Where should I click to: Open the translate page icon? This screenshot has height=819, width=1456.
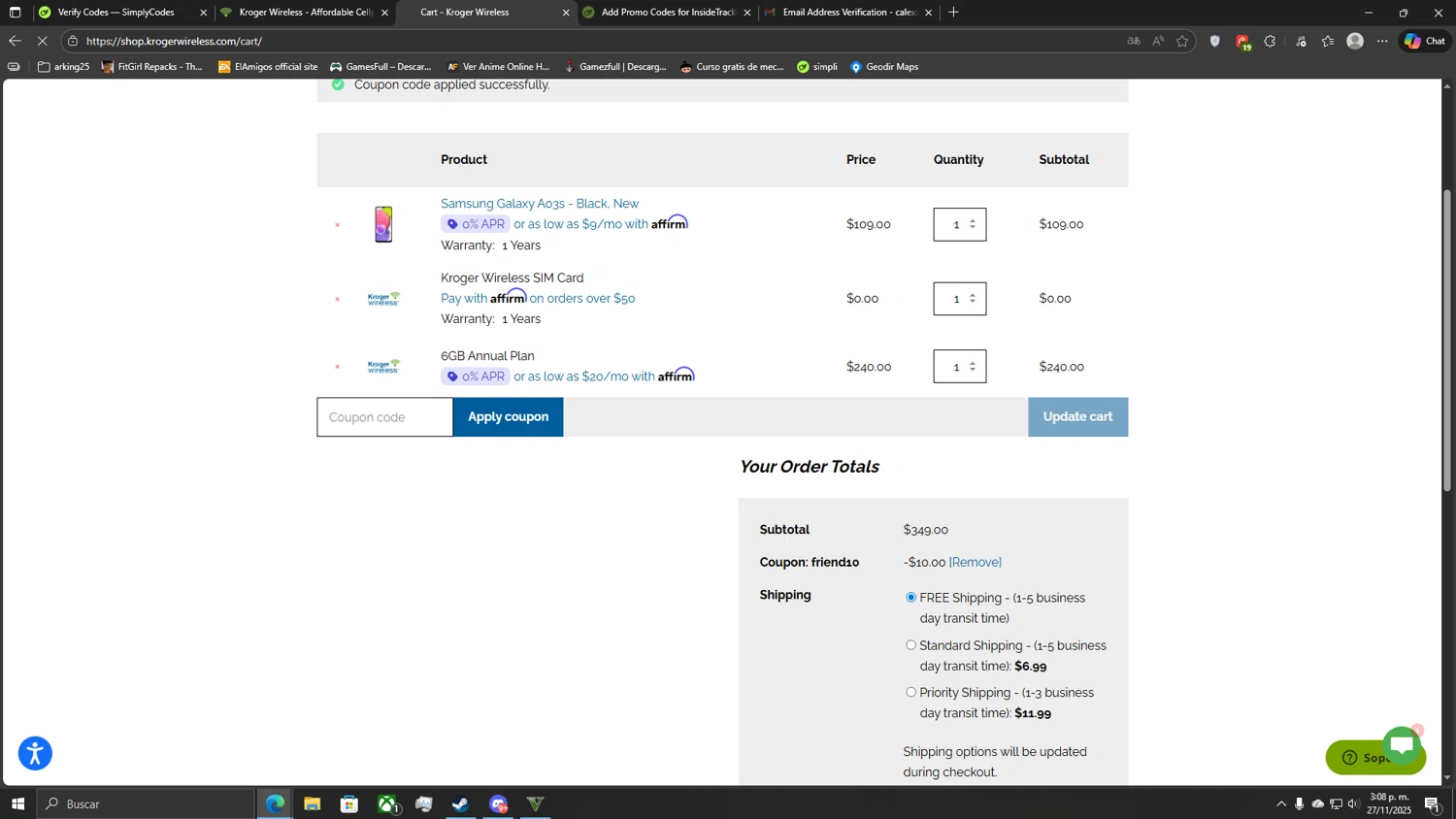pos(1133,41)
